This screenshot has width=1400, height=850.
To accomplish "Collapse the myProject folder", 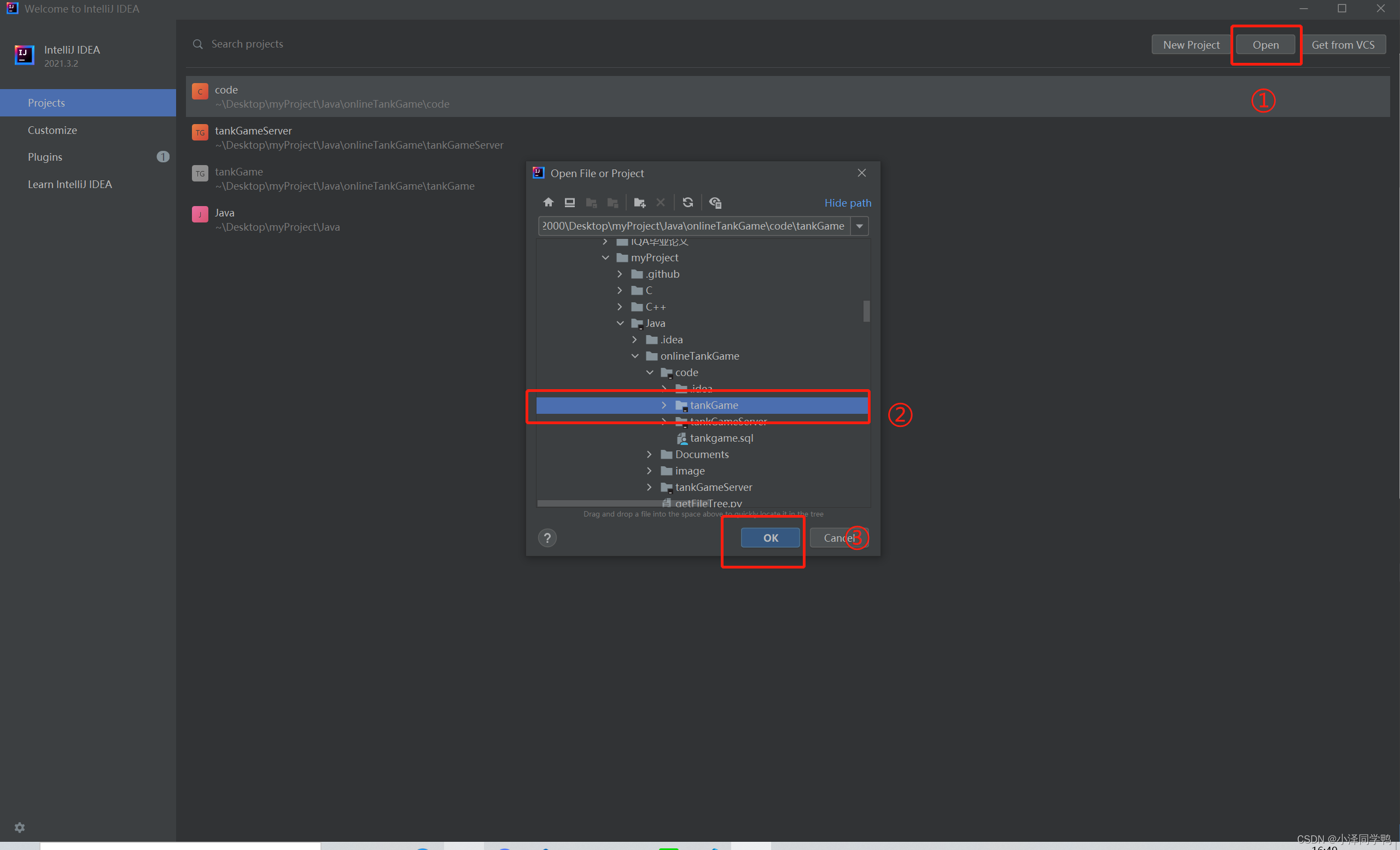I will pos(606,258).
